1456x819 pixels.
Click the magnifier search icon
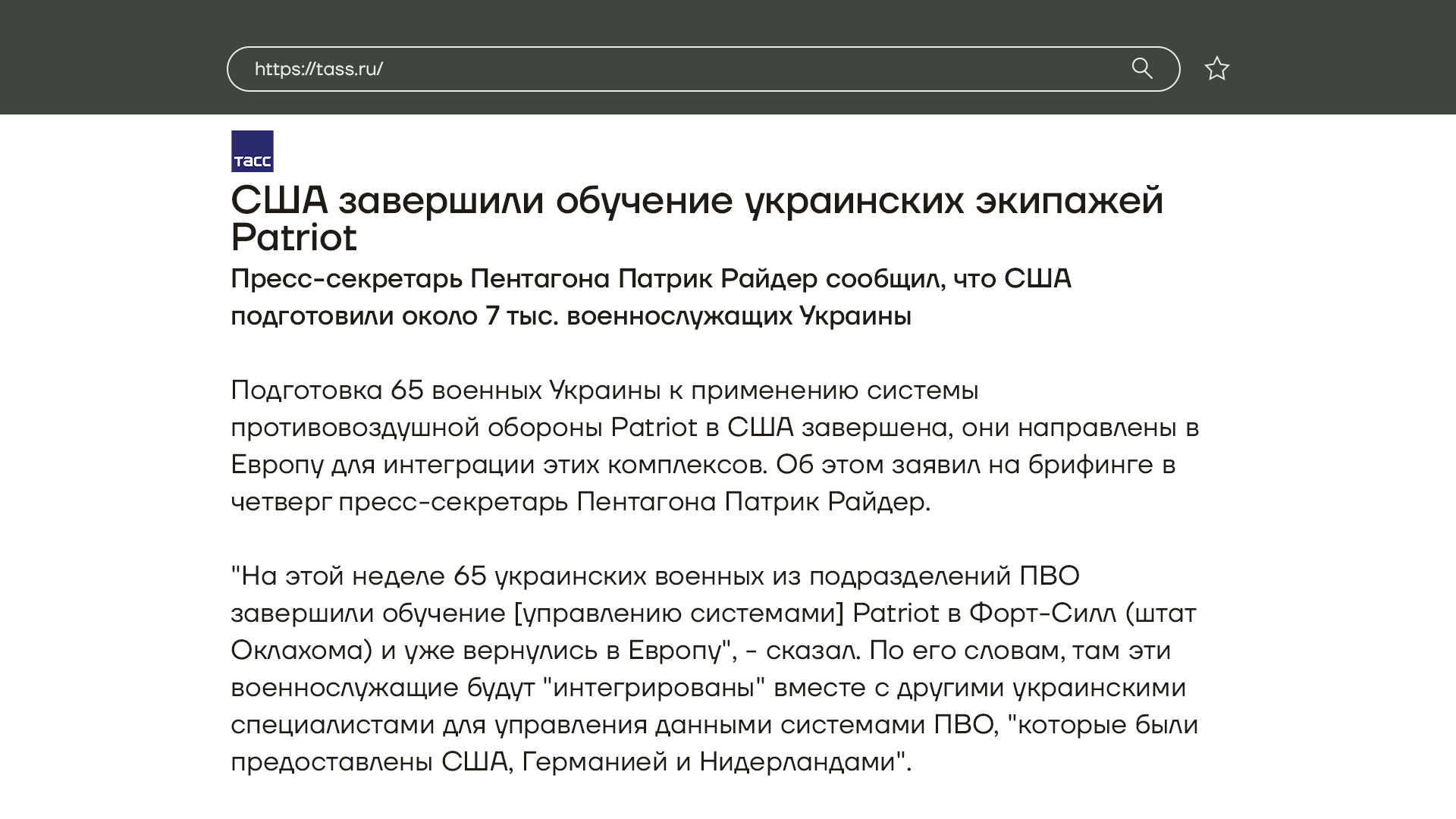pos(1142,68)
